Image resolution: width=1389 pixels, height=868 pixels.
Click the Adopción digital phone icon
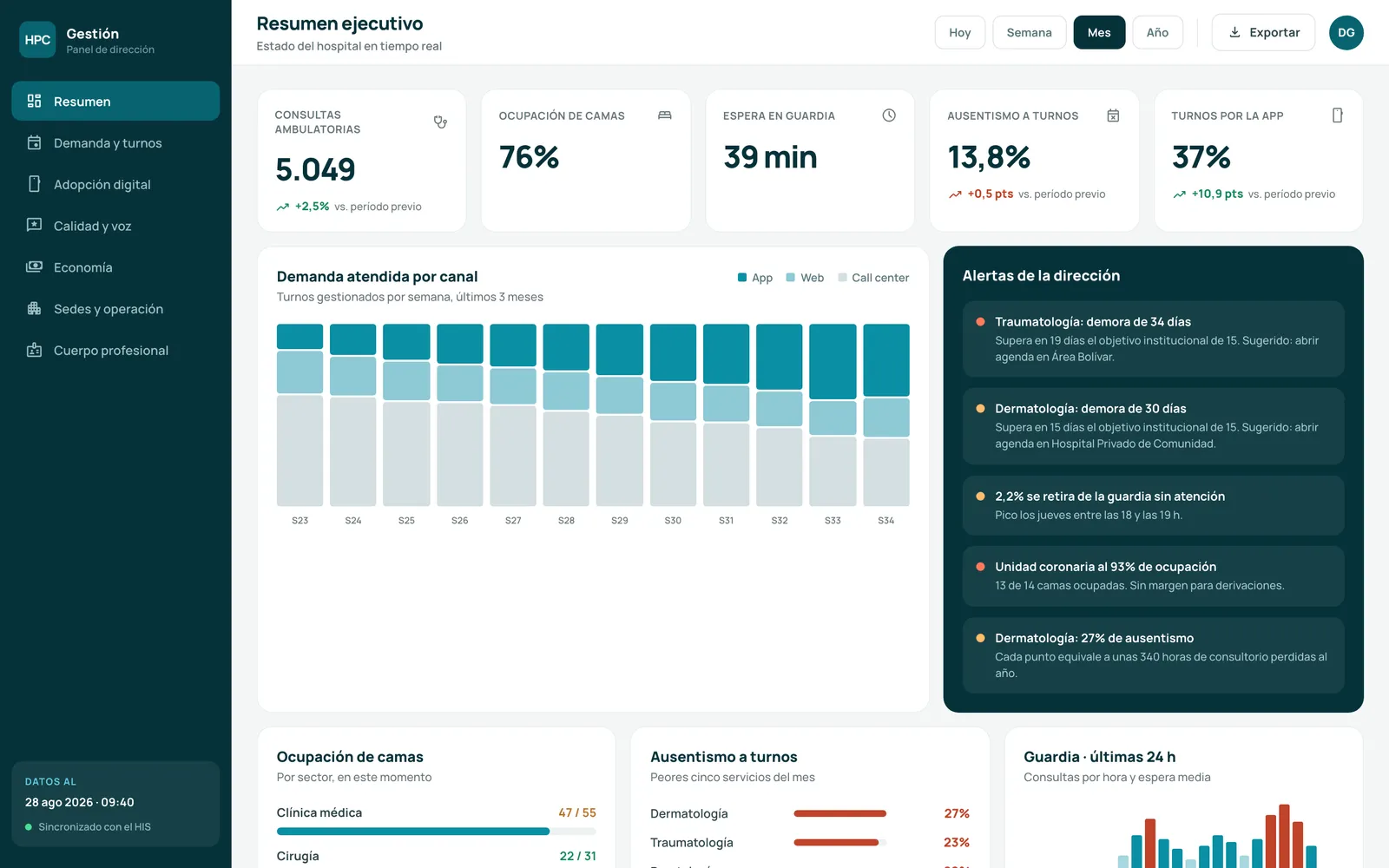(x=35, y=184)
